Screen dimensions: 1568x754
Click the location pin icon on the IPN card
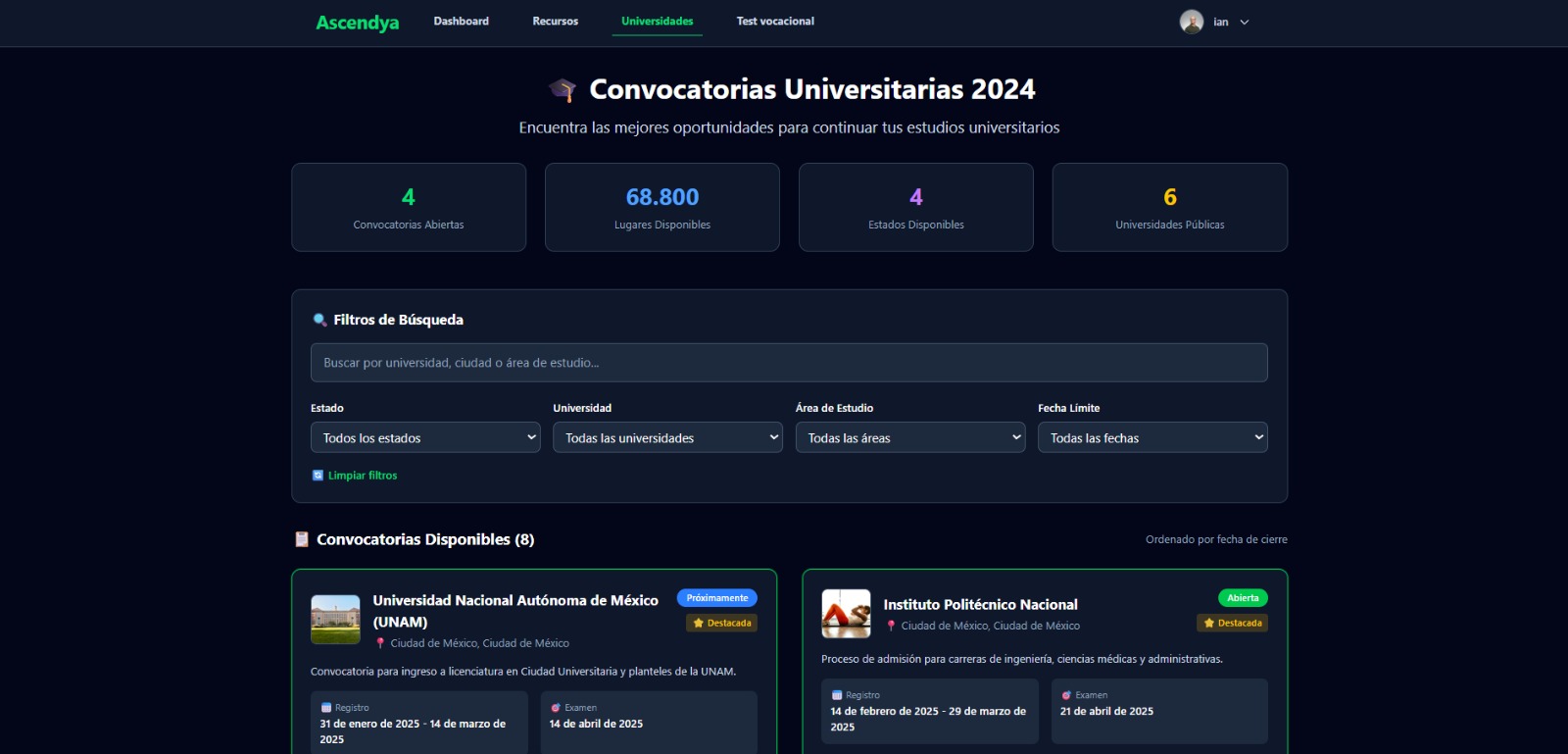(x=891, y=626)
